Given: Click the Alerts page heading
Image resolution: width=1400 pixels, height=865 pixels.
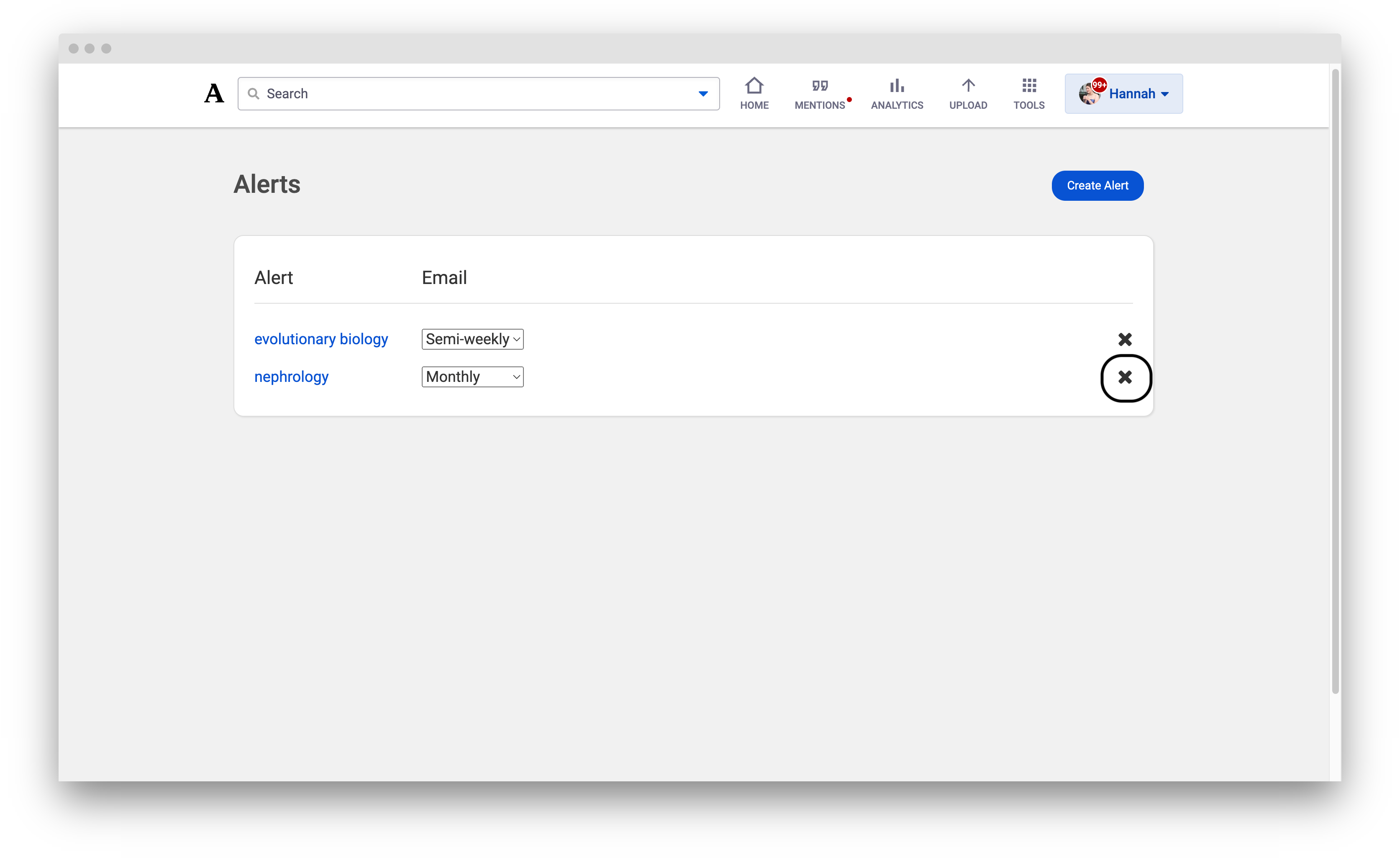Looking at the screenshot, I should tap(267, 184).
